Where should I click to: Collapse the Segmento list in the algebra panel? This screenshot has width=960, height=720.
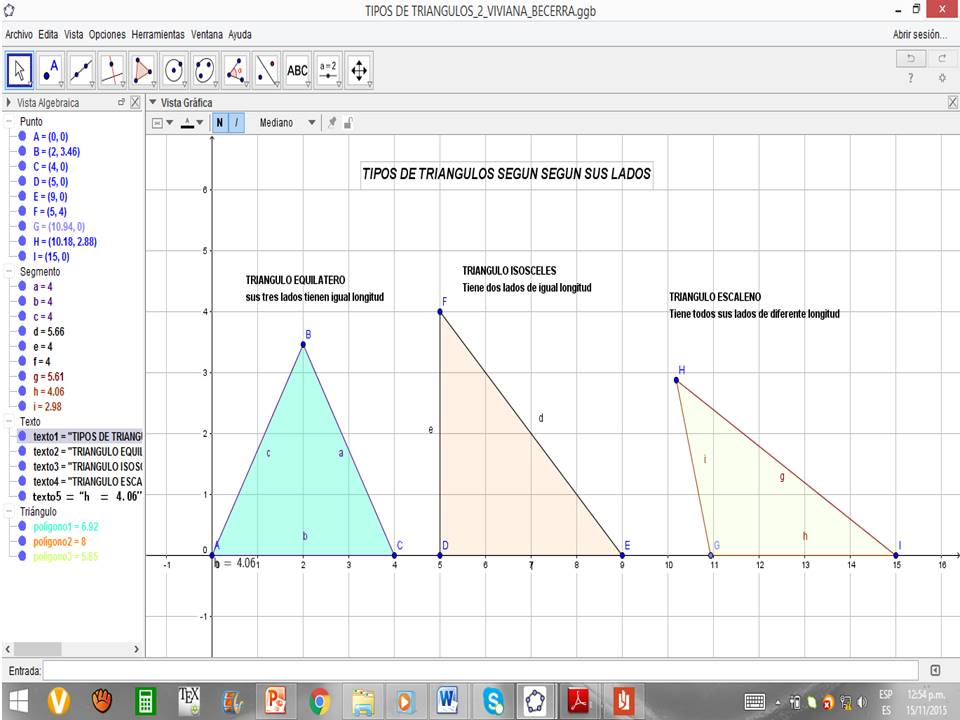point(8,271)
